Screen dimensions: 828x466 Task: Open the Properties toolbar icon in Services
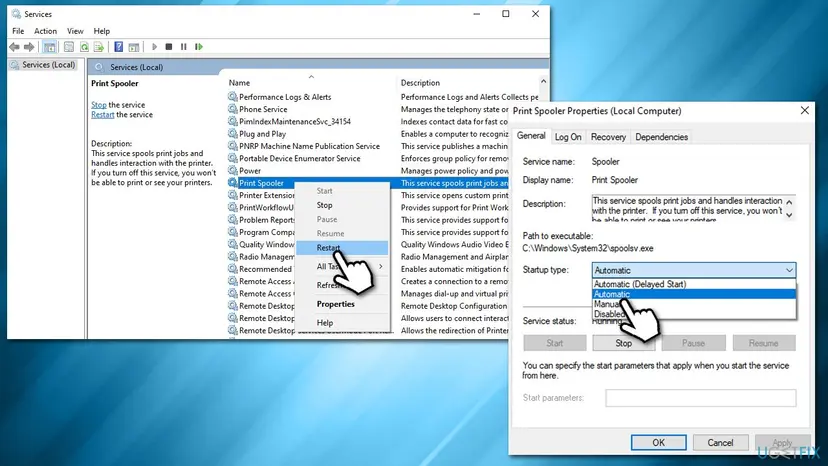69,47
